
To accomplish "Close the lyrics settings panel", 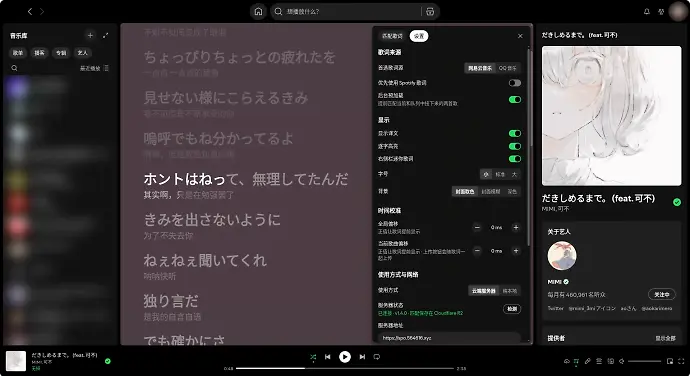I will (520, 36).
